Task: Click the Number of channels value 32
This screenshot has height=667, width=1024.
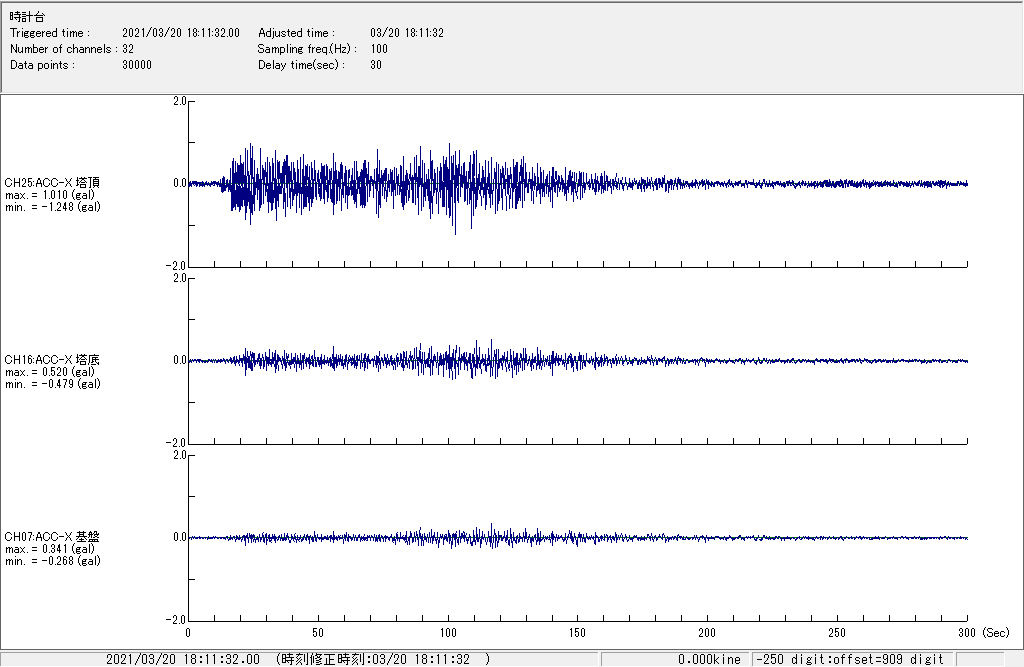Action: pos(128,49)
